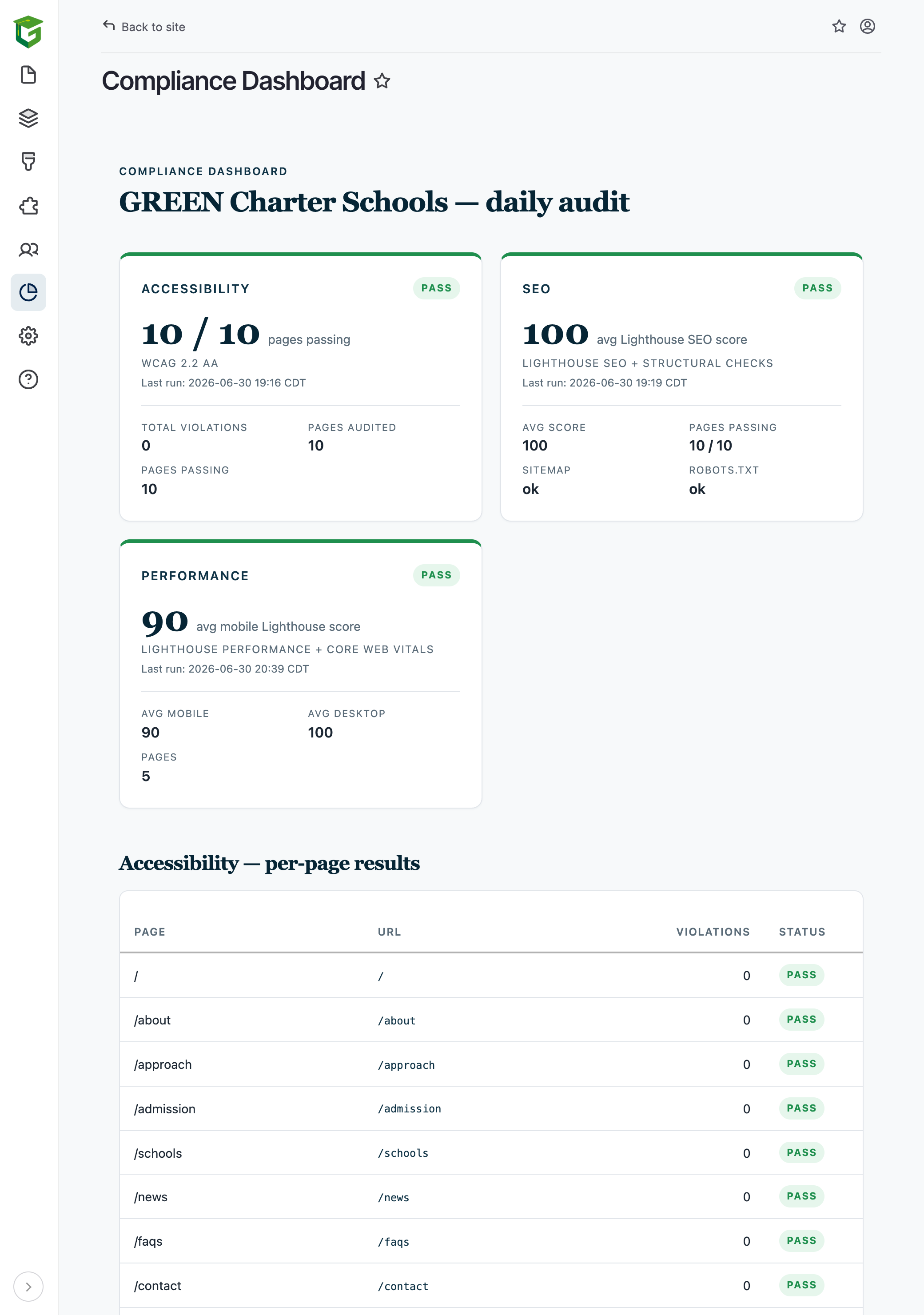924x1315 pixels.
Task: Click 'Last run: 2026-06-30 20:39 CDT' text
Action: tap(225, 669)
